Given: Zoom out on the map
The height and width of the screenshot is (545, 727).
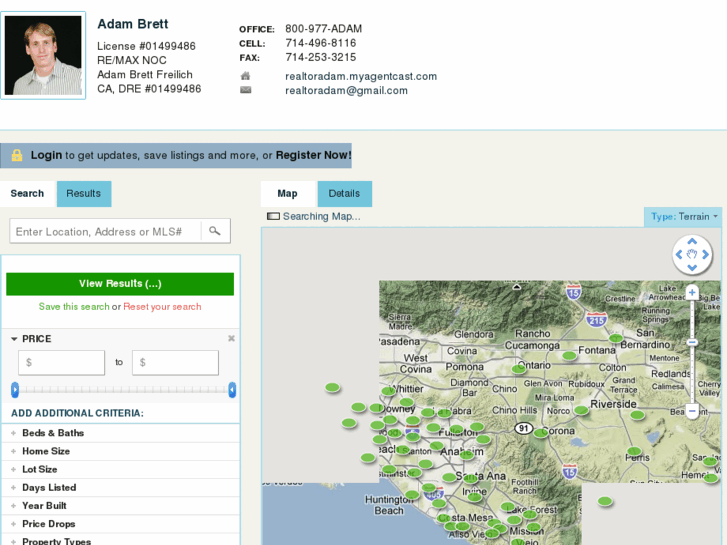Looking at the screenshot, I should (692, 411).
